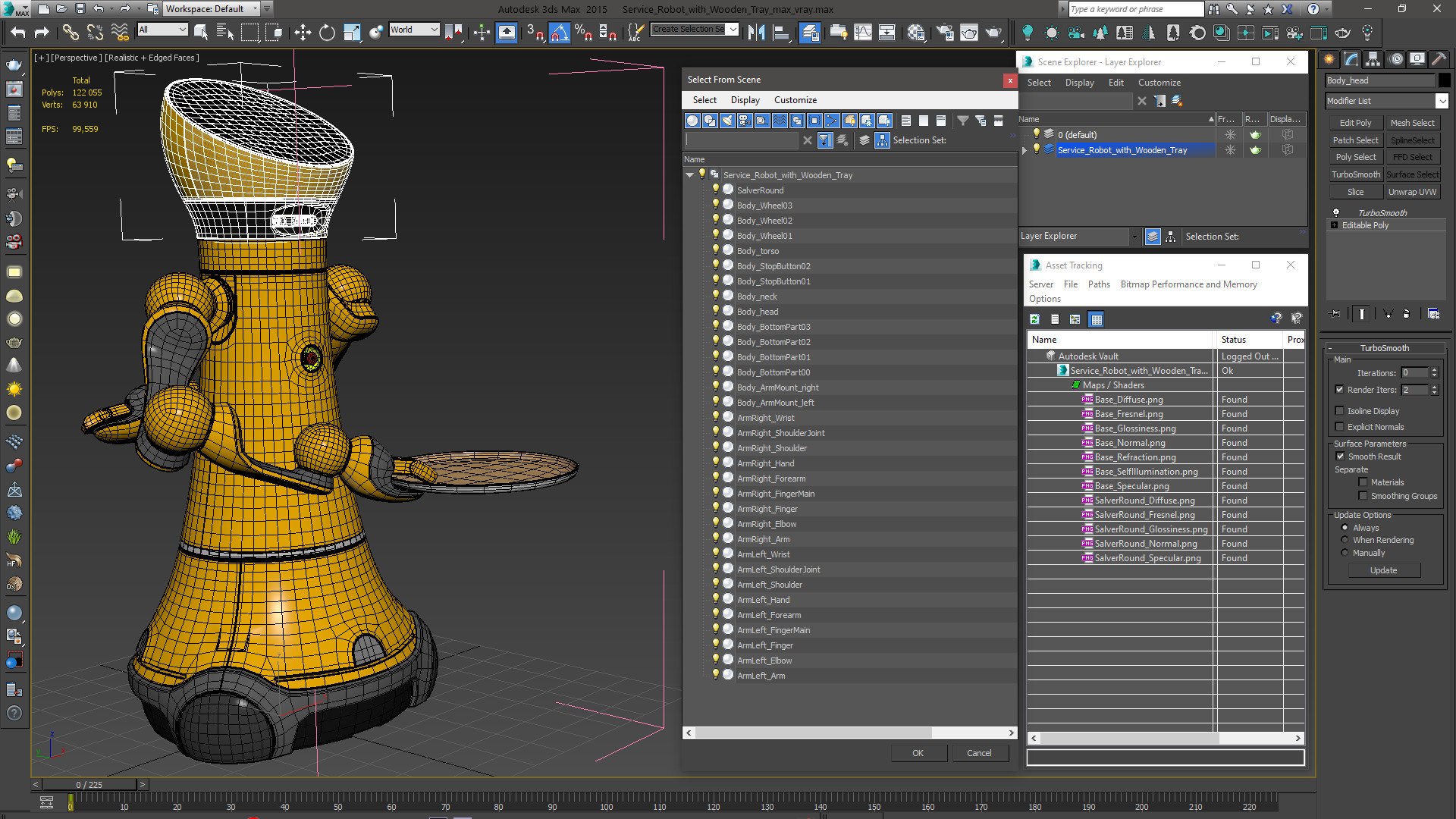Open the Customize menu in Select From Scene
The height and width of the screenshot is (819, 1456).
point(795,100)
